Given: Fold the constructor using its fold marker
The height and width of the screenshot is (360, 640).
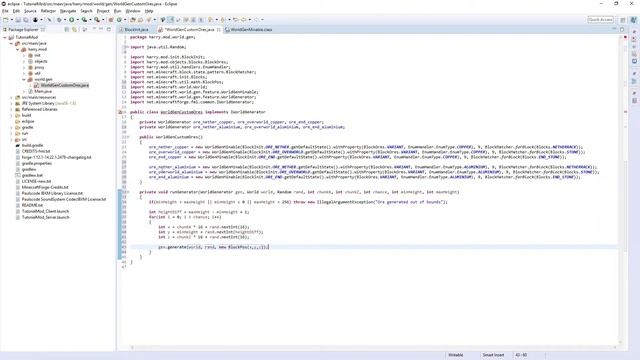Looking at the screenshot, I should (x=127, y=137).
